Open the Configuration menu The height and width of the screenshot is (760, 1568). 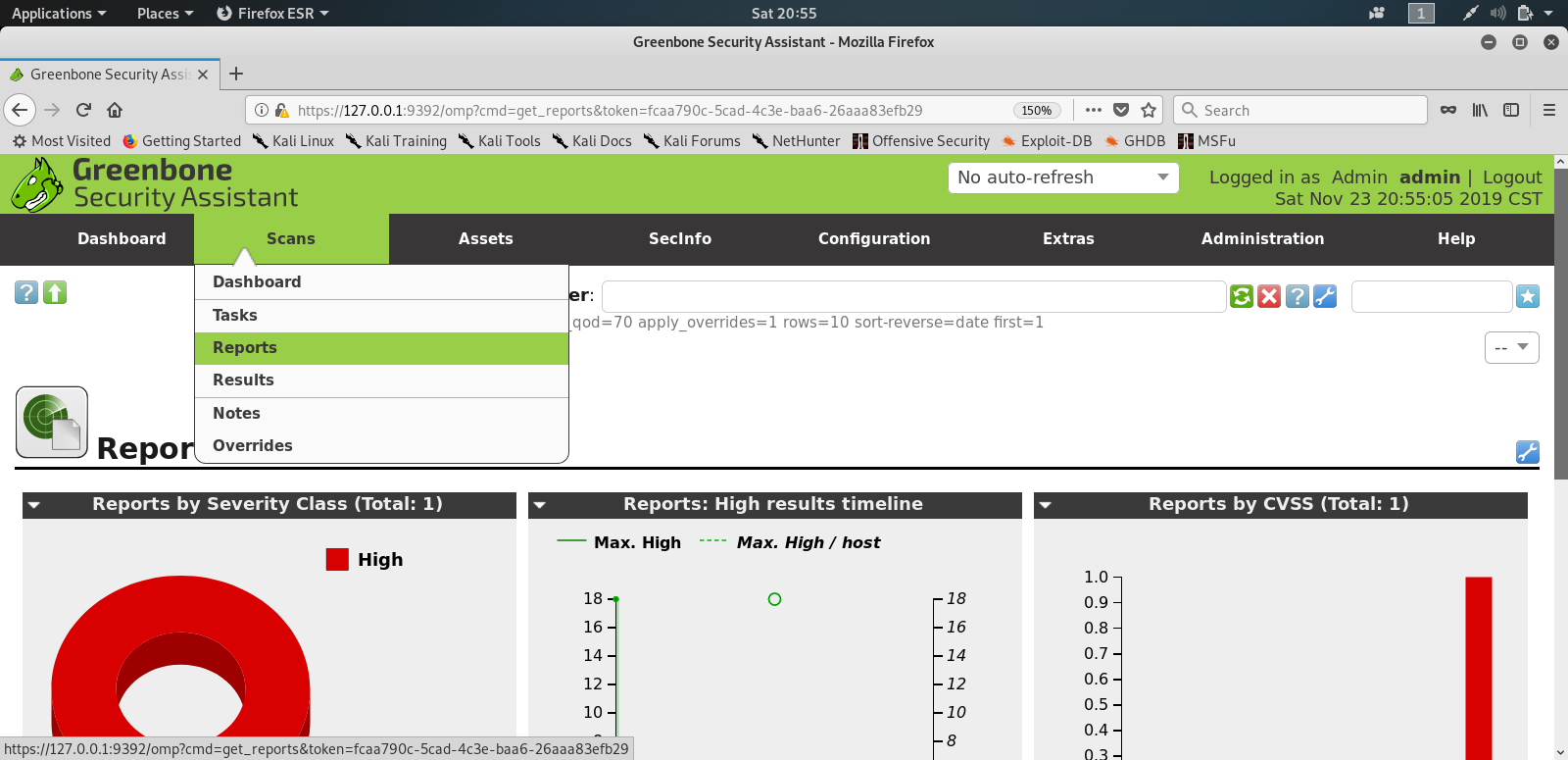pos(874,238)
